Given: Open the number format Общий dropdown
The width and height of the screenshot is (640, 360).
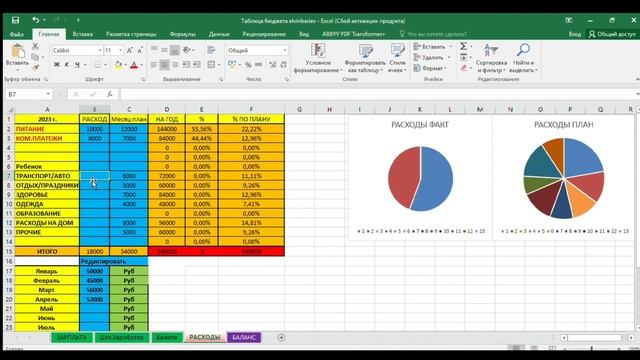Looking at the screenshot, I should pyautogui.click(x=284, y=50).
